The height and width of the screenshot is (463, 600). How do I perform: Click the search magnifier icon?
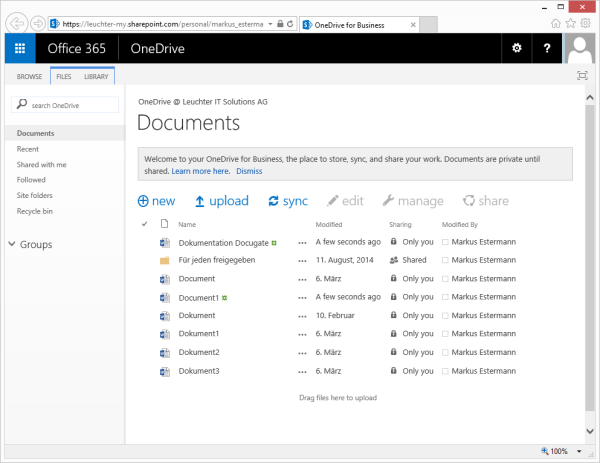(22, 104)
